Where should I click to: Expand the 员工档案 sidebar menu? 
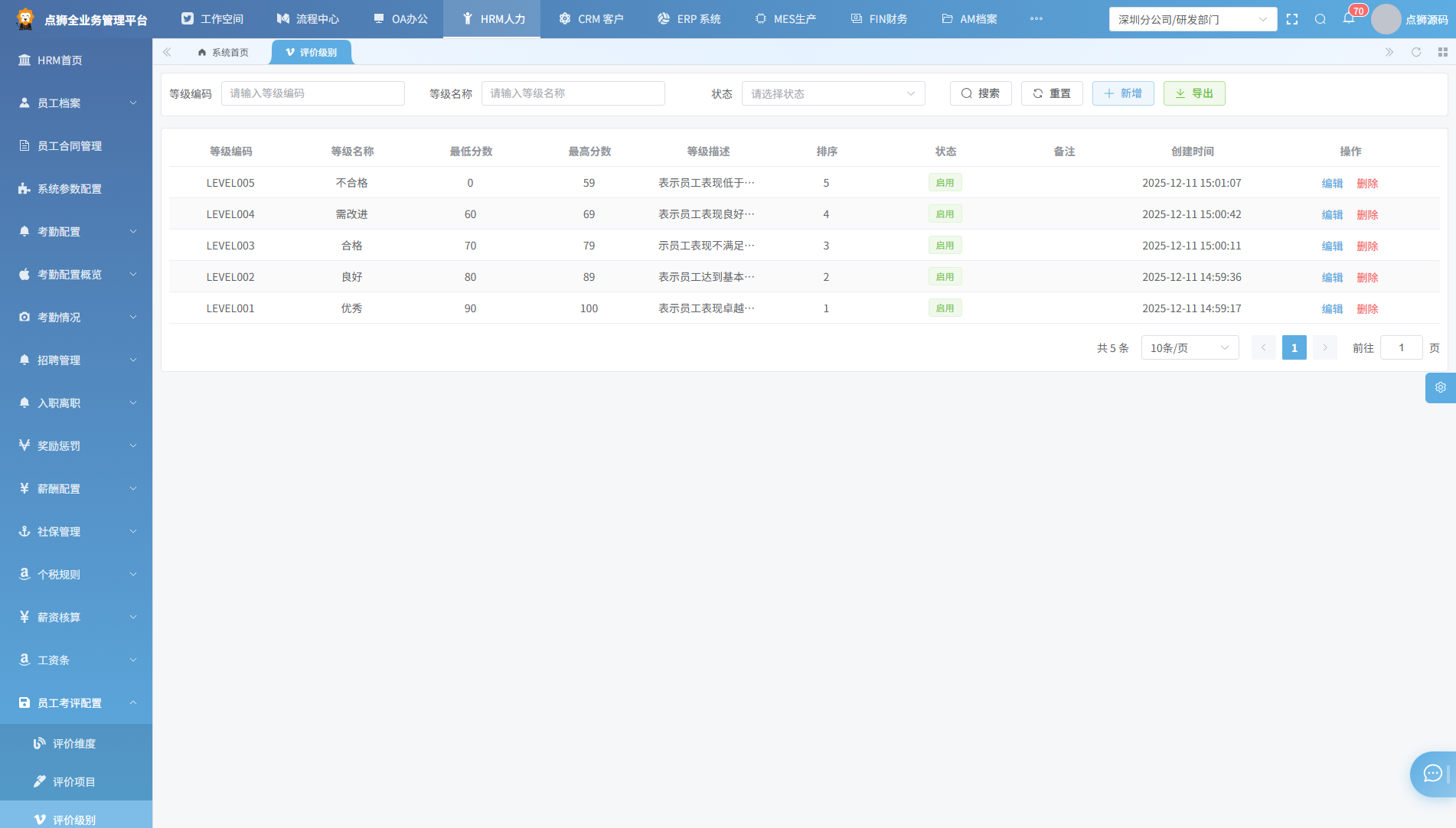click(77, 103)
